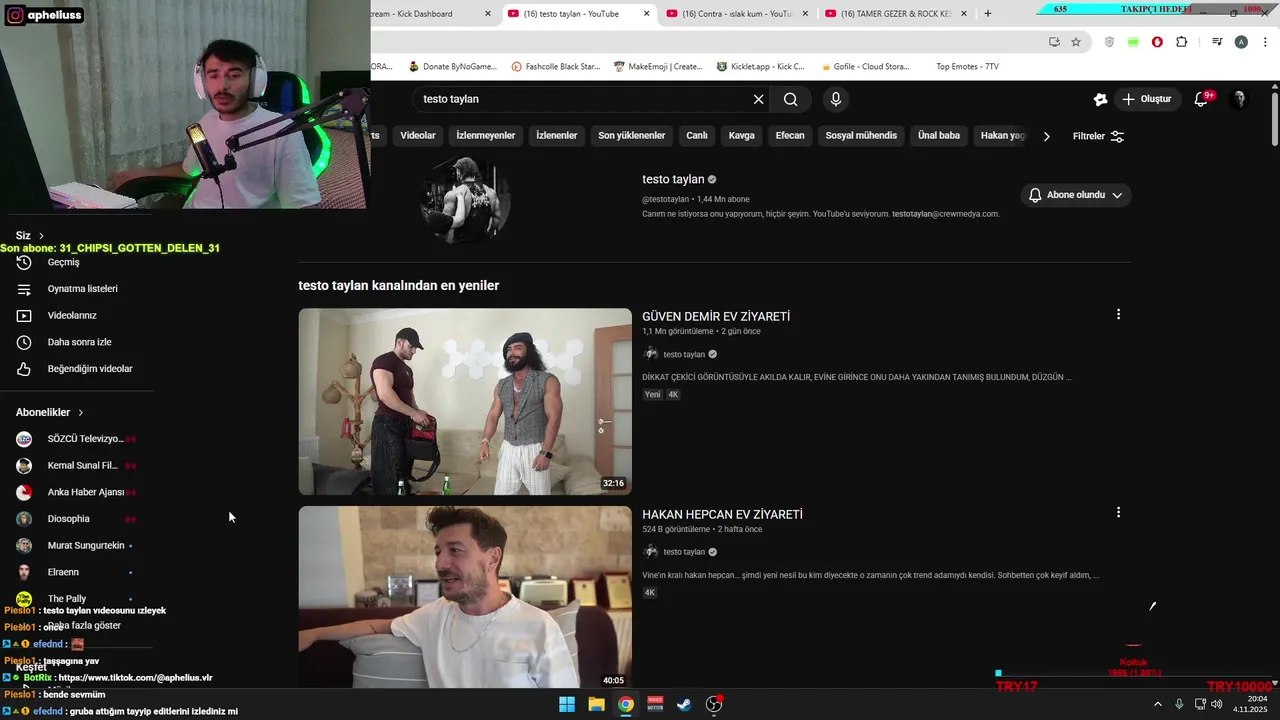Select the Sosyal mühendis chip
This screenshot has height=720, width=1280.
(x=861, y=135)
